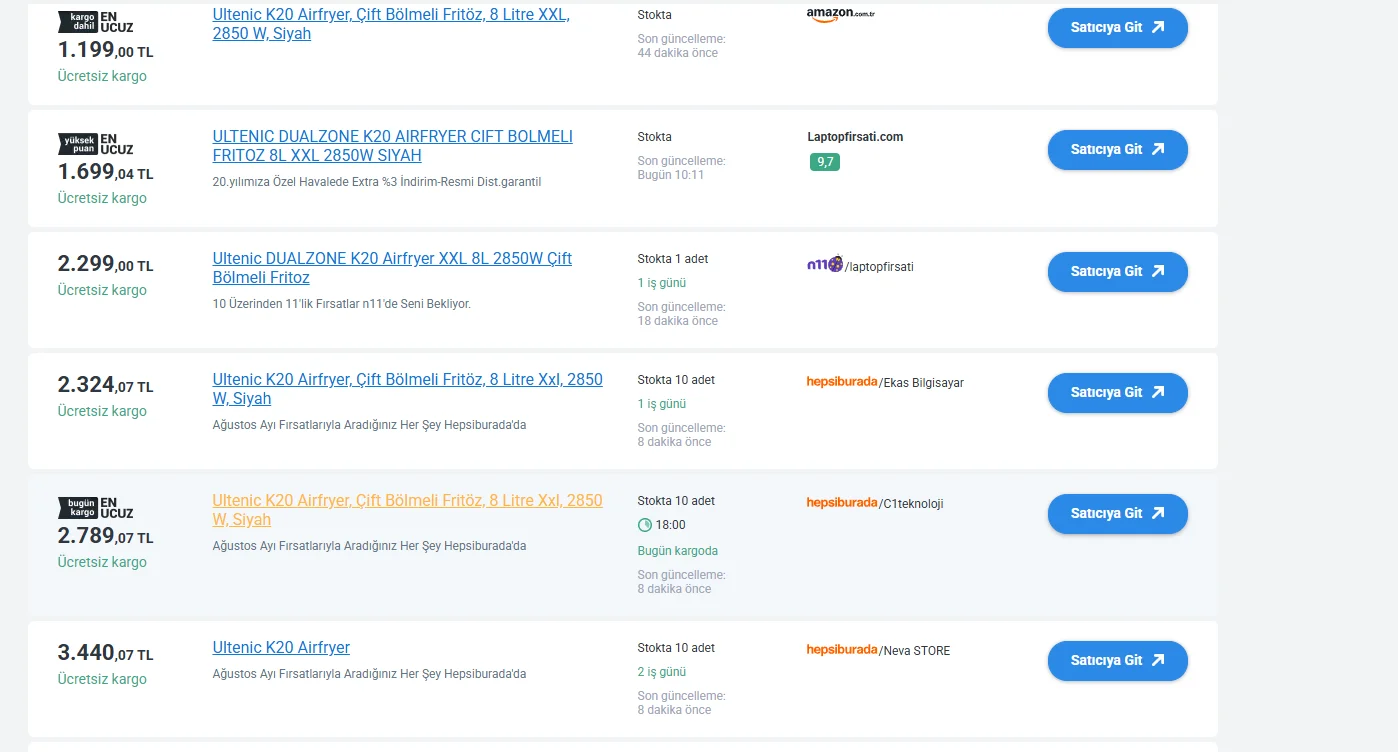
Task: Click the 1.699,04 TL price
Action: click(x=105, y=172)
